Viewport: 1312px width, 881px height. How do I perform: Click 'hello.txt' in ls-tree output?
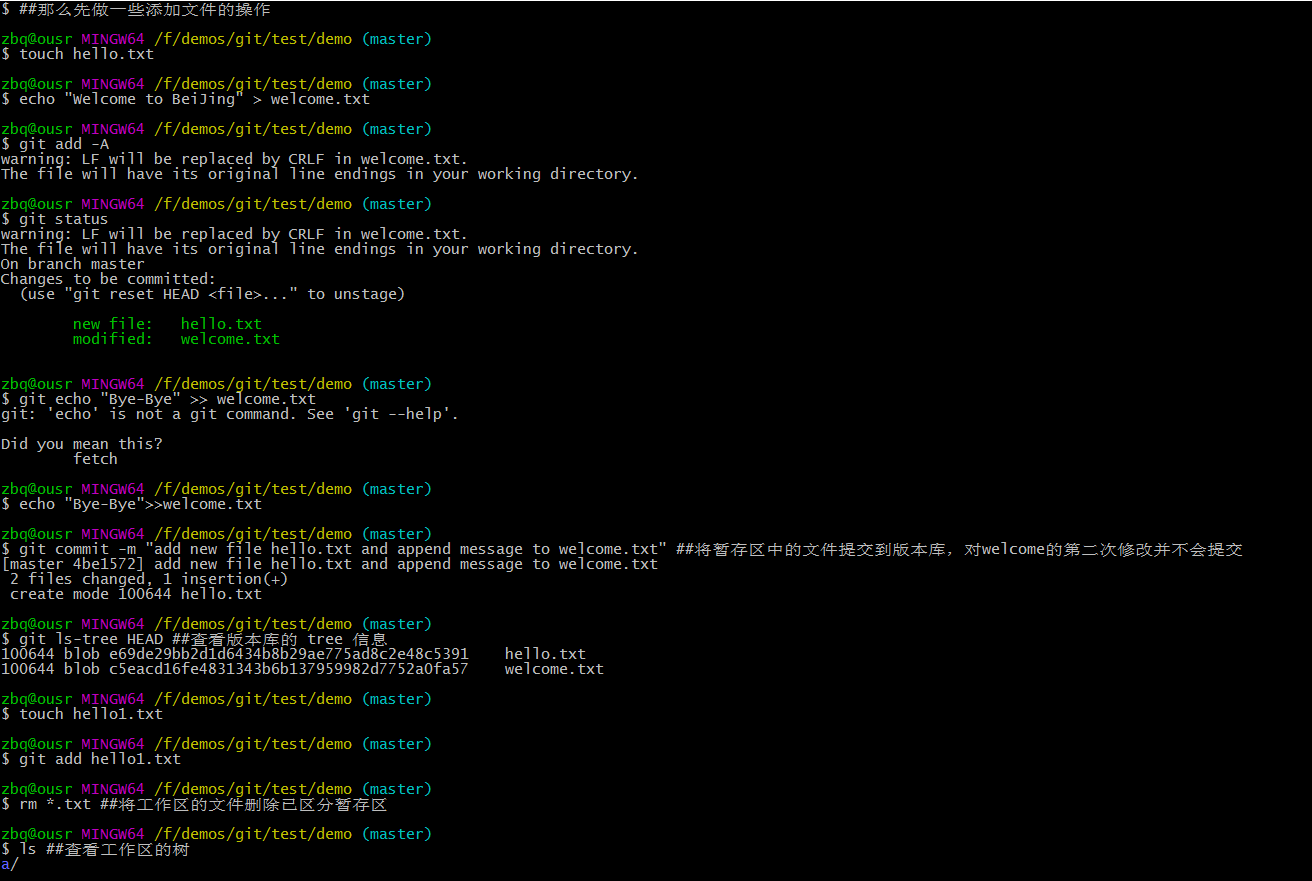pyautogui.click(x=545, y=654)
